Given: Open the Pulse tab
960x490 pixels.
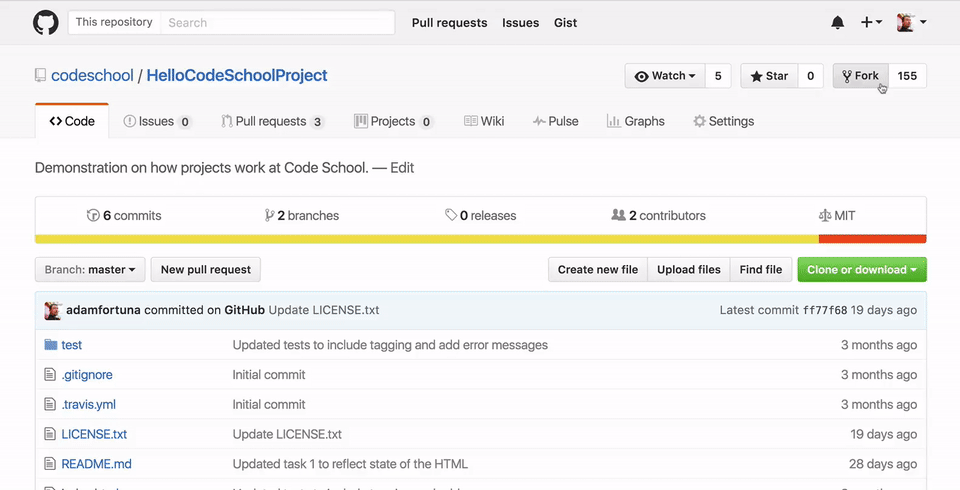Looking at the screenshot, I should coord(555,121).
